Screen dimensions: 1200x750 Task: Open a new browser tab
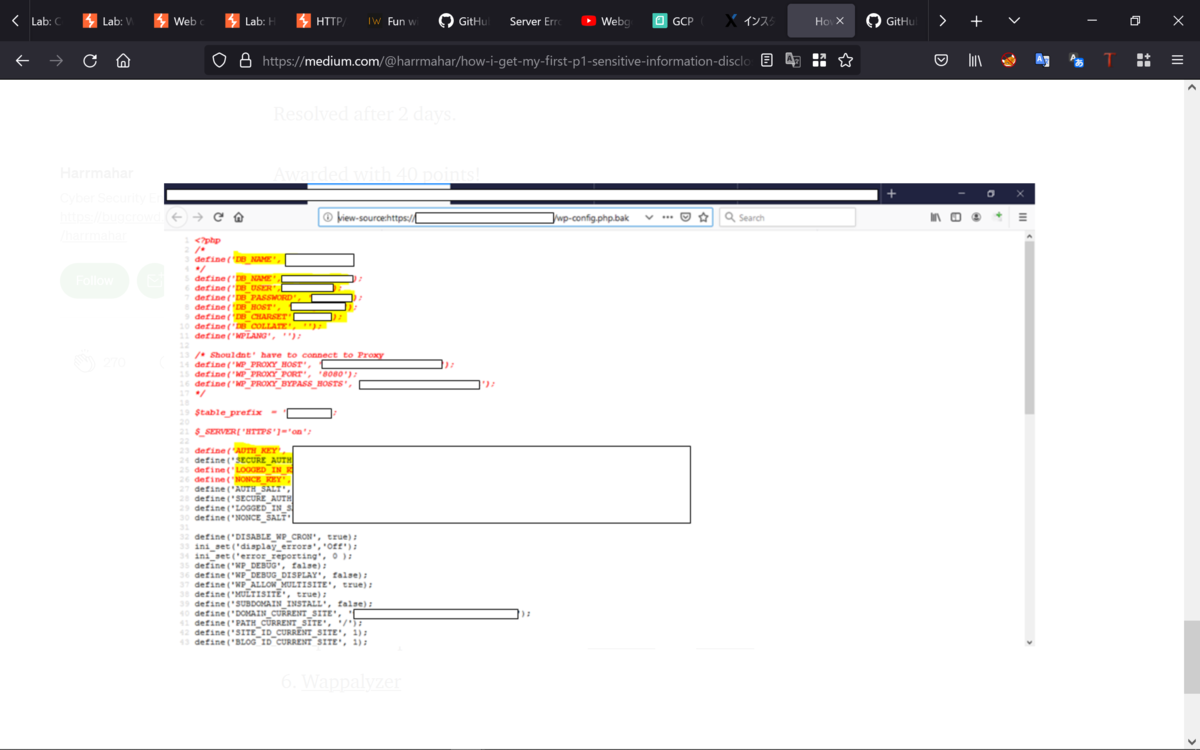point(976,21)
